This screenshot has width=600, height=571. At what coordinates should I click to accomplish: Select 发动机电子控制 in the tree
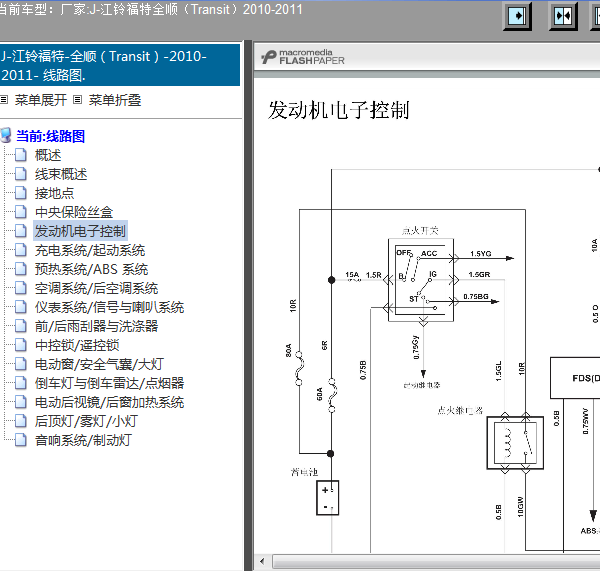pos(80,231)
